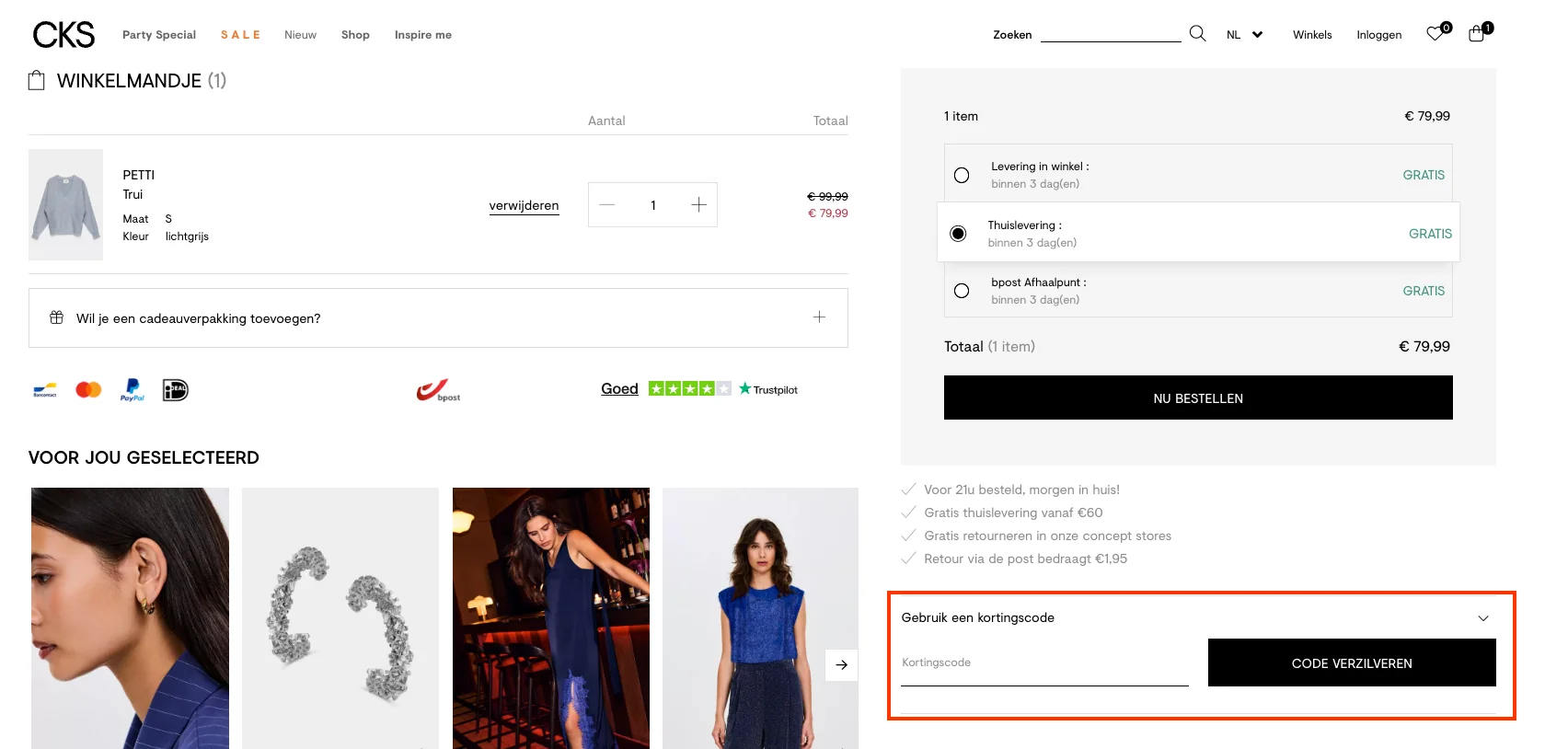Click the Trustpilot star rating
Screen dimensions: 1568x749
point(689,389)
